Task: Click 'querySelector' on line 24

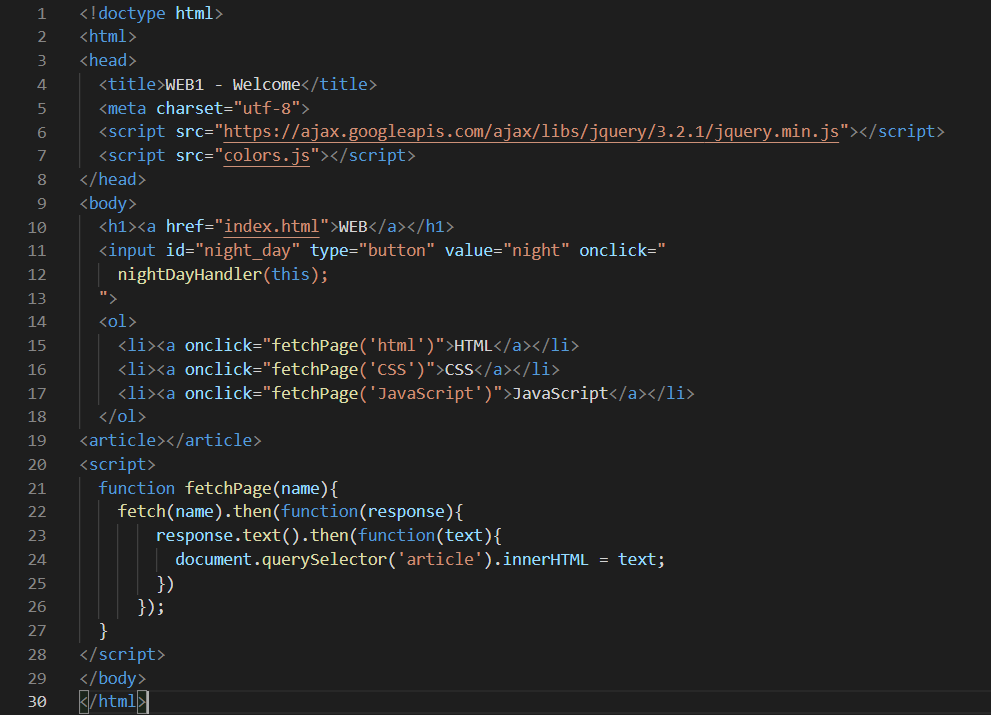Action: tap(324, 559)
